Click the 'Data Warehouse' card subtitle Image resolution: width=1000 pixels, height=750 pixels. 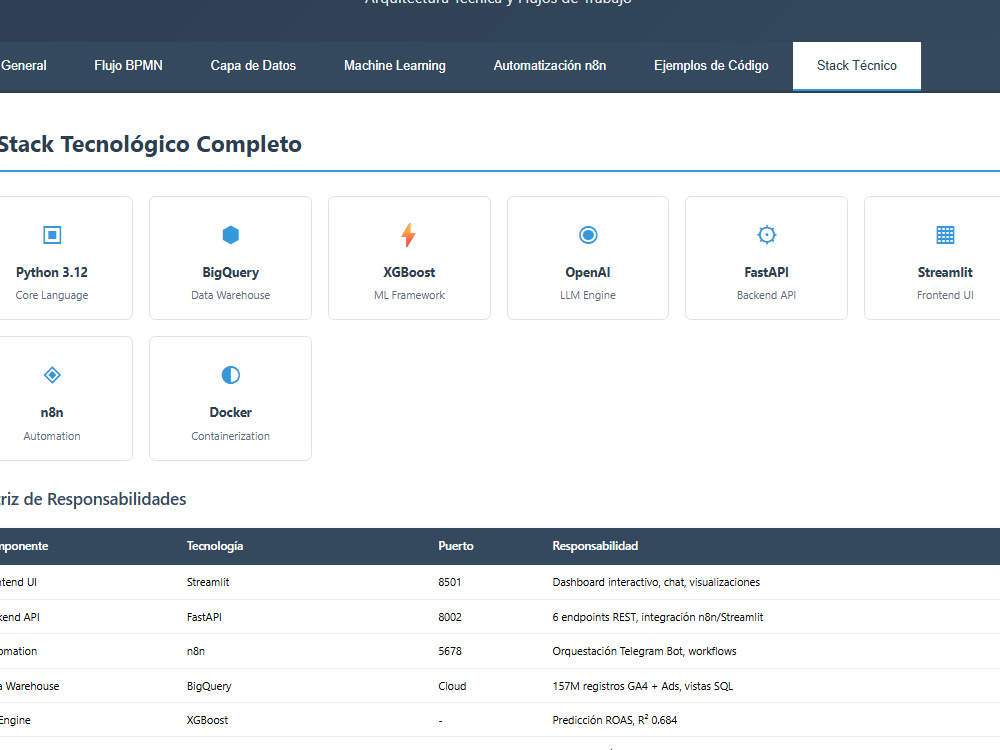tap(230, 295)
